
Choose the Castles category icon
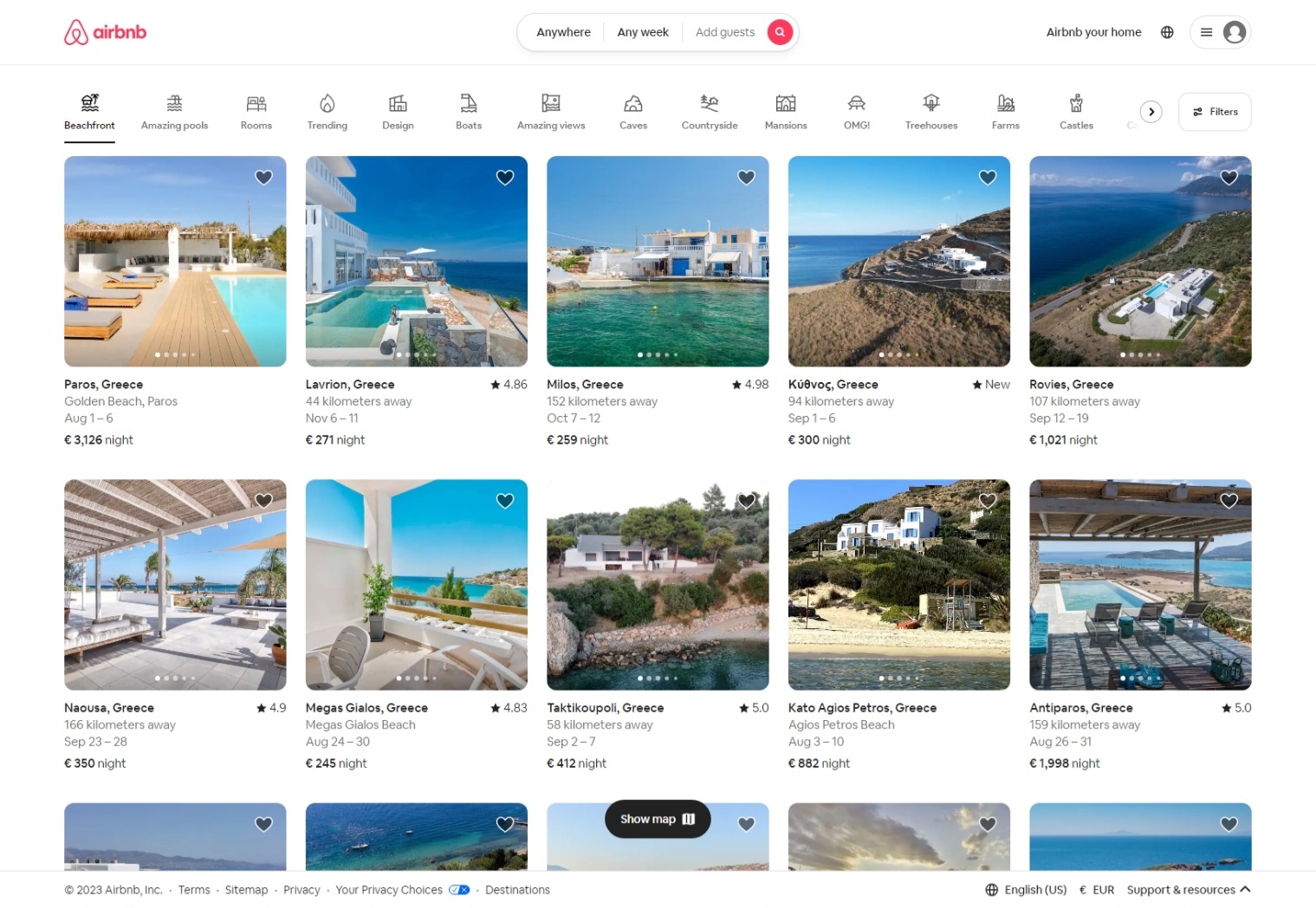click(1076, 104)
